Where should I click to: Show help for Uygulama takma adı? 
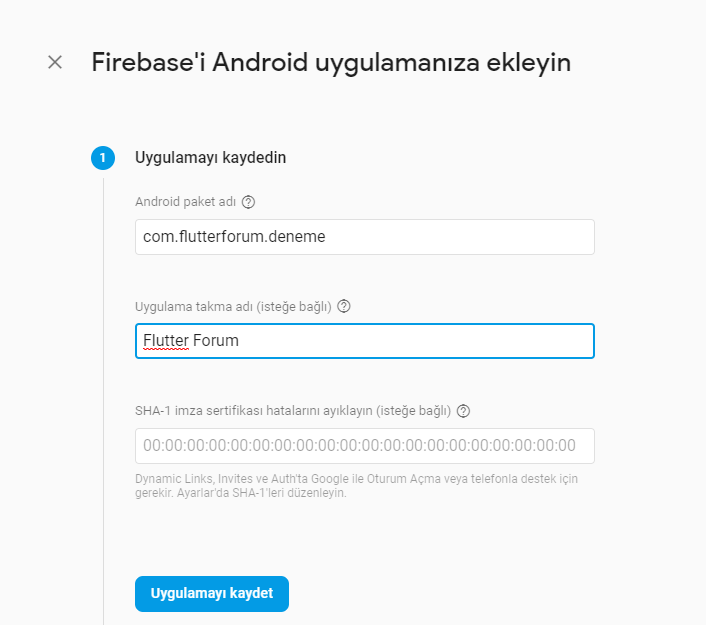pos(345,306)
